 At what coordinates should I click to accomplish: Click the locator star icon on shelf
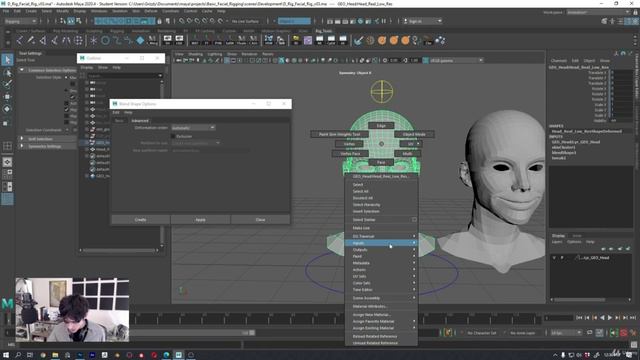[93, 40]
